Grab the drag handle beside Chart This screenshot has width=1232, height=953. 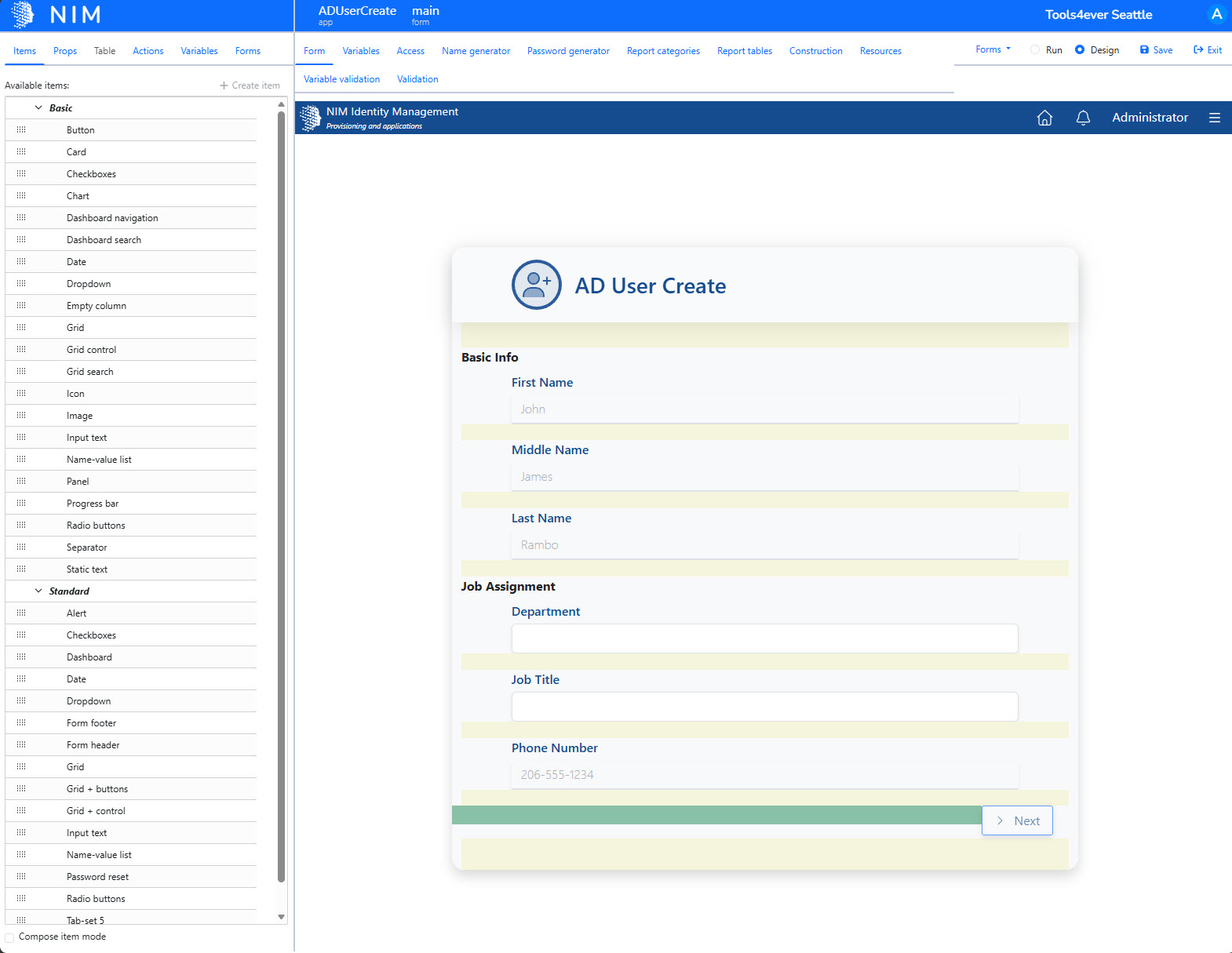coord(21,195)
